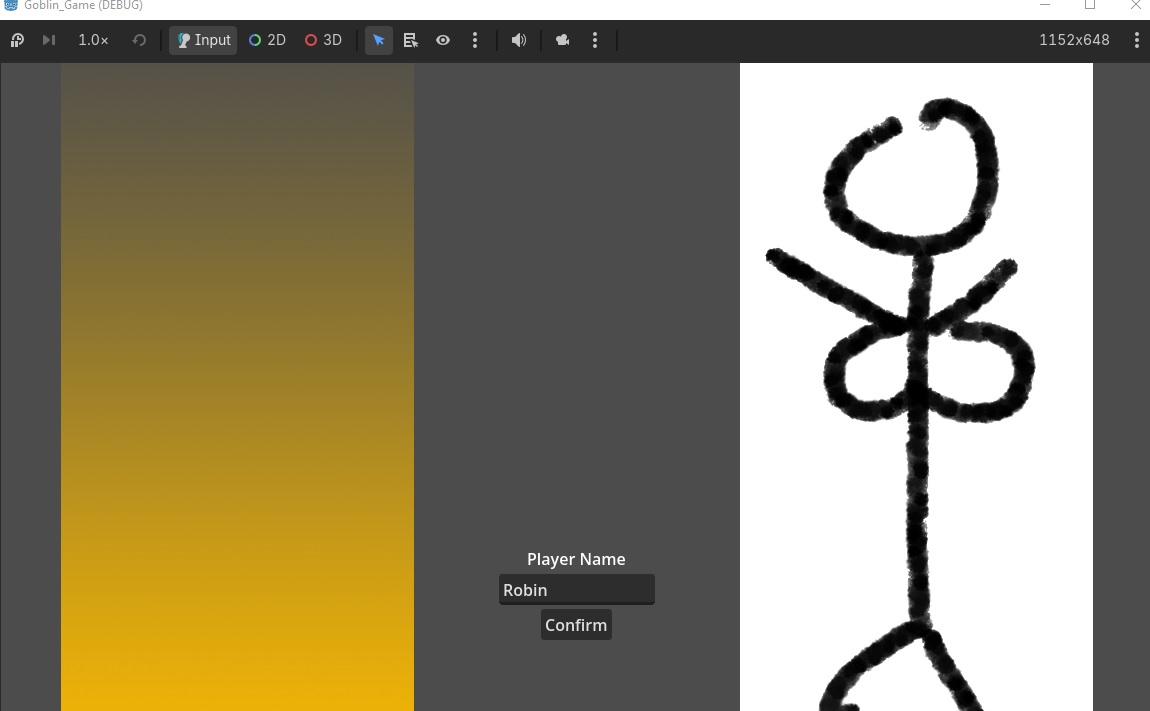Toggle selection visibility eye icon
This screenshot has height=711, width=1150.
pyautogui.click(x=443, y=40)
